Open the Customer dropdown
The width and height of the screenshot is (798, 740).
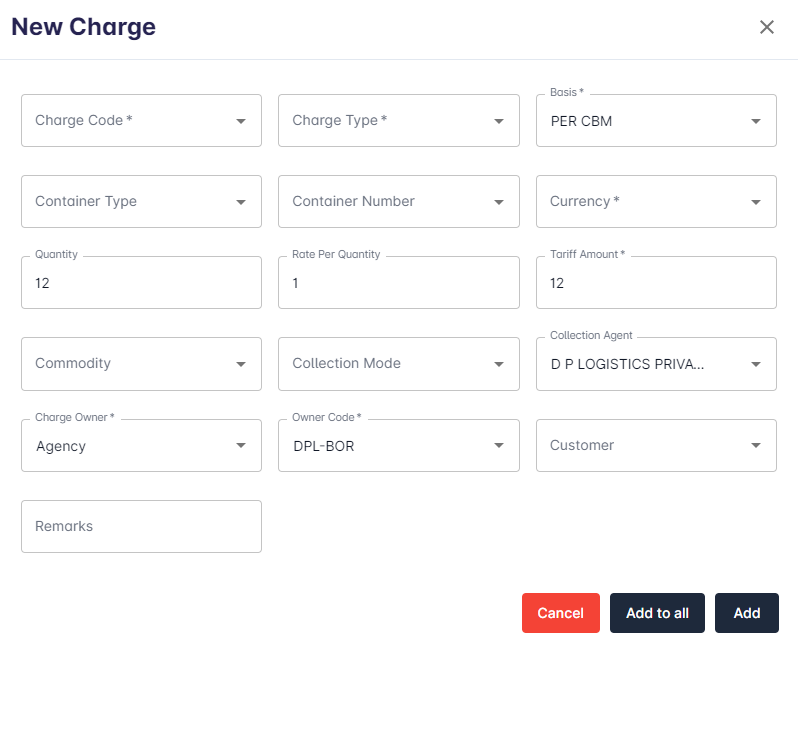tap(656, 446)
